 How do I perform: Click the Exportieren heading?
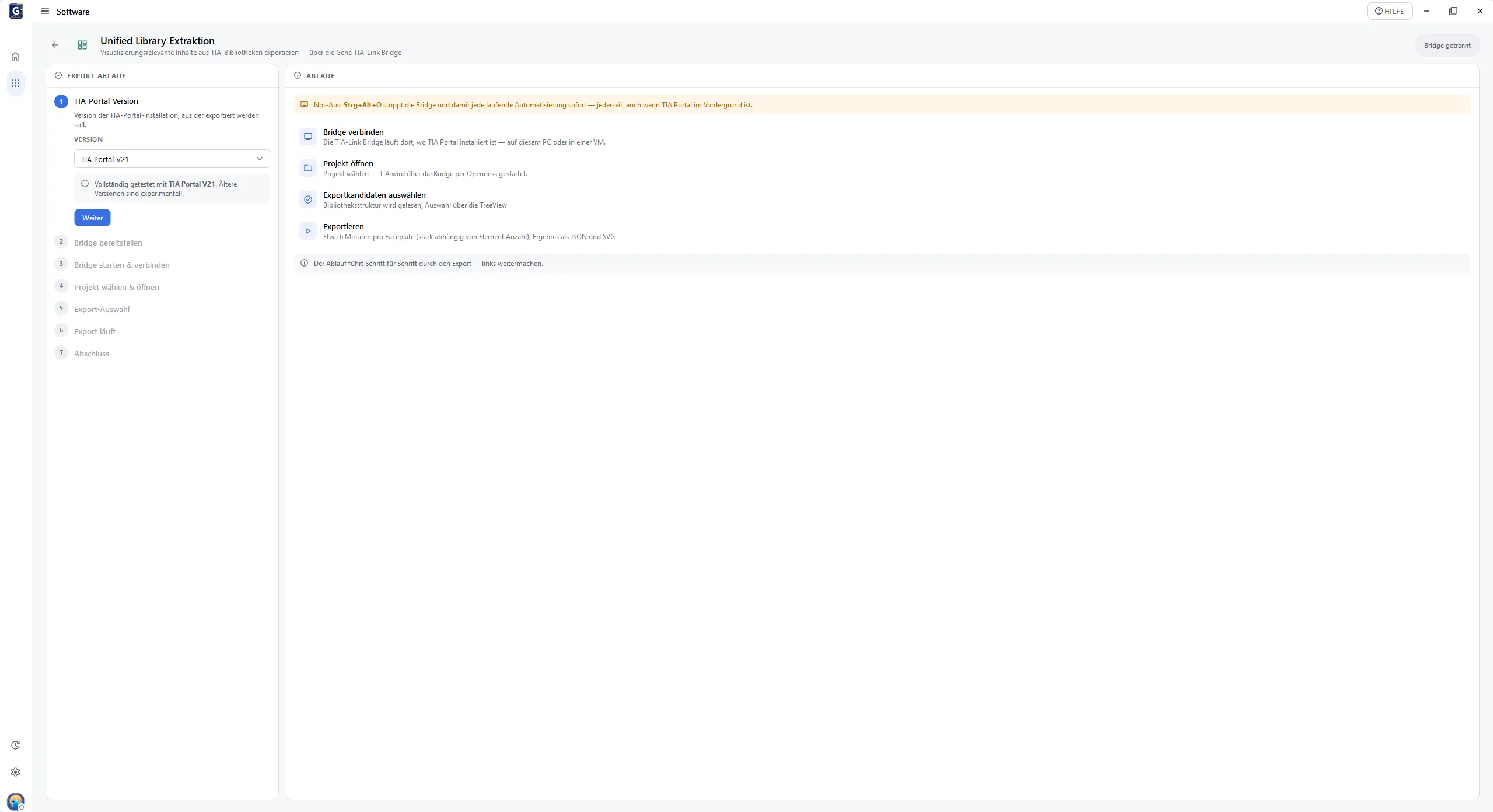(x=344, y=226)
